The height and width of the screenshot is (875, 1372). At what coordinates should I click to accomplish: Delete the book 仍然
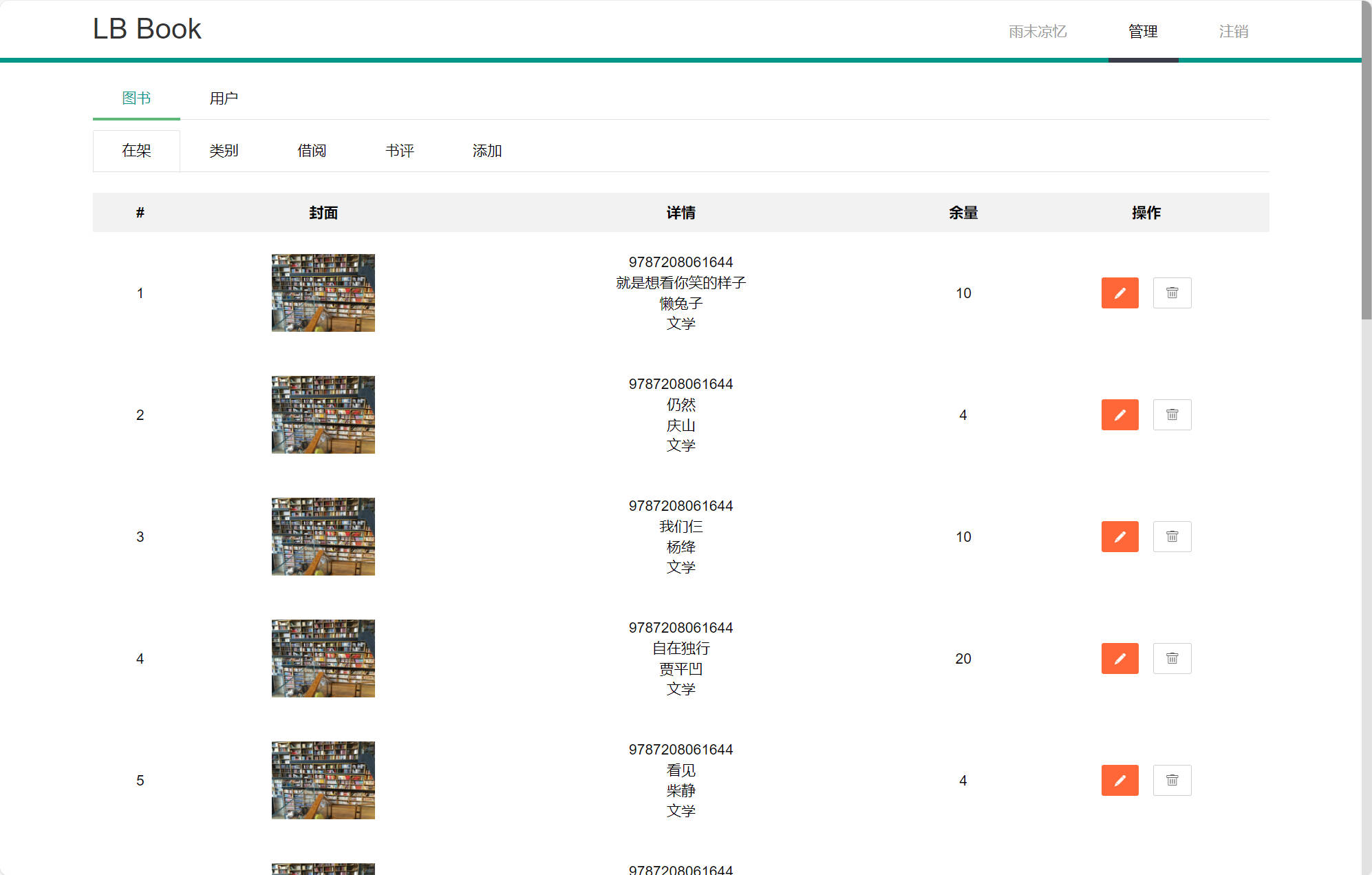[1172, 414]
